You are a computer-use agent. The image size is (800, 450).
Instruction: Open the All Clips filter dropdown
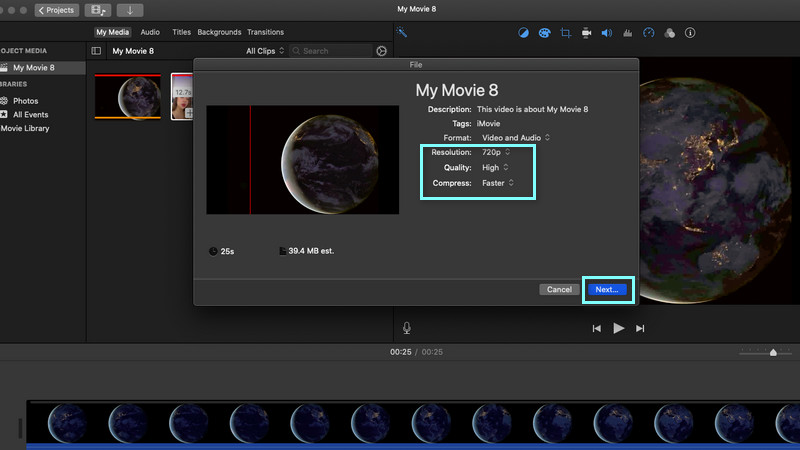click(265, 51)
